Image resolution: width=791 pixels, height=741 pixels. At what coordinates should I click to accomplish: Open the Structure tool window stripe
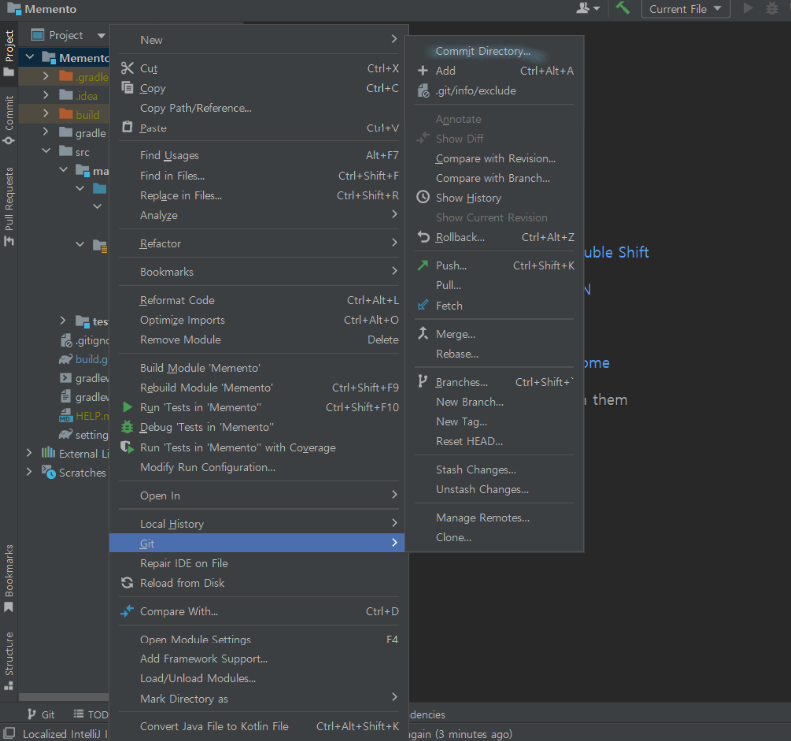[9, 661]
